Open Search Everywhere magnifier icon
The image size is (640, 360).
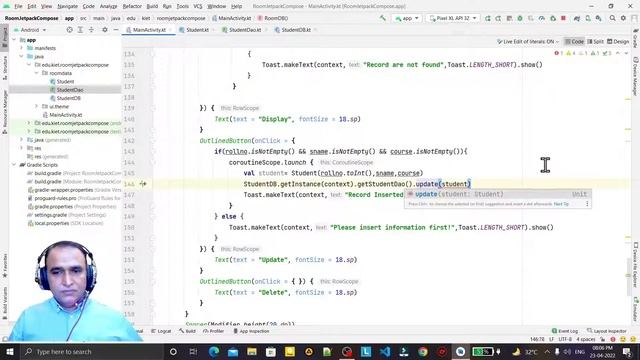point(613,18)
